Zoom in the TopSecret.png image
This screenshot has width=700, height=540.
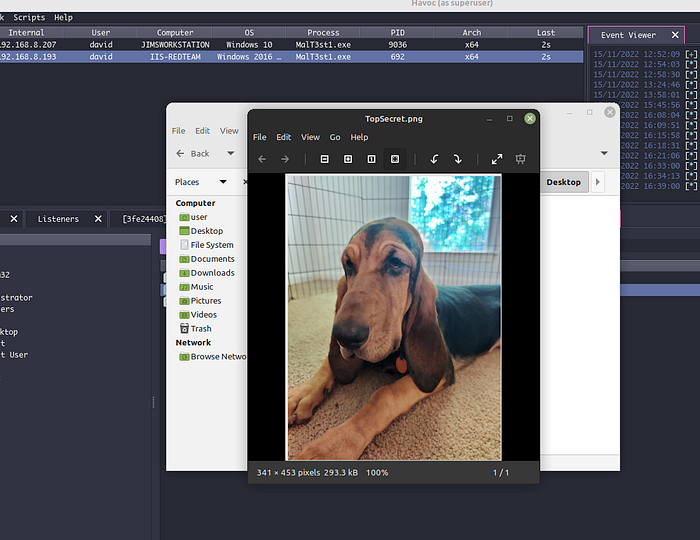(348, 159)
